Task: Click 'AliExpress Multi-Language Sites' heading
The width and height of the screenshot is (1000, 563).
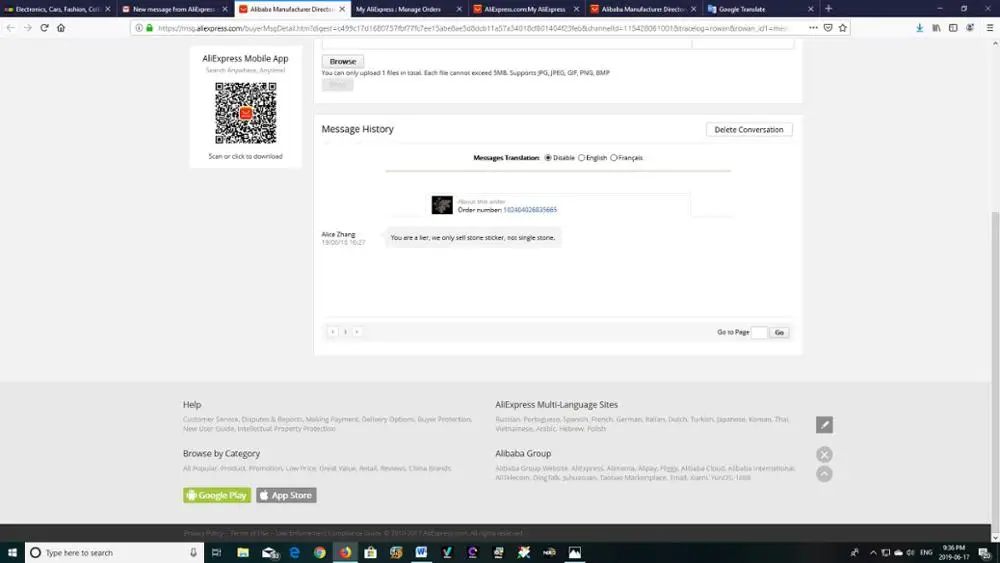Action: point(556,404)
